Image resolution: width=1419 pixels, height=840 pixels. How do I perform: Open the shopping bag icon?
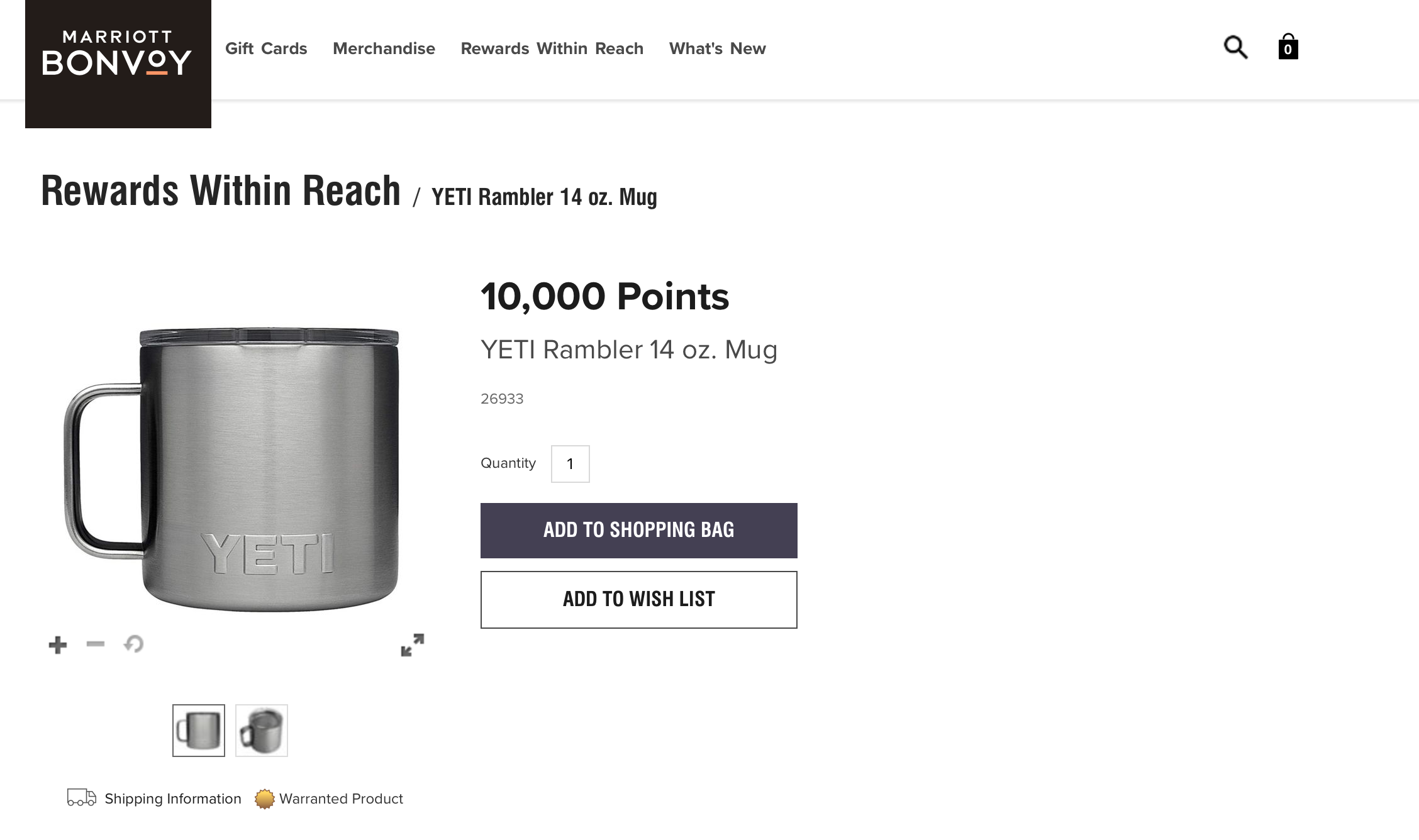point(1288,47)
